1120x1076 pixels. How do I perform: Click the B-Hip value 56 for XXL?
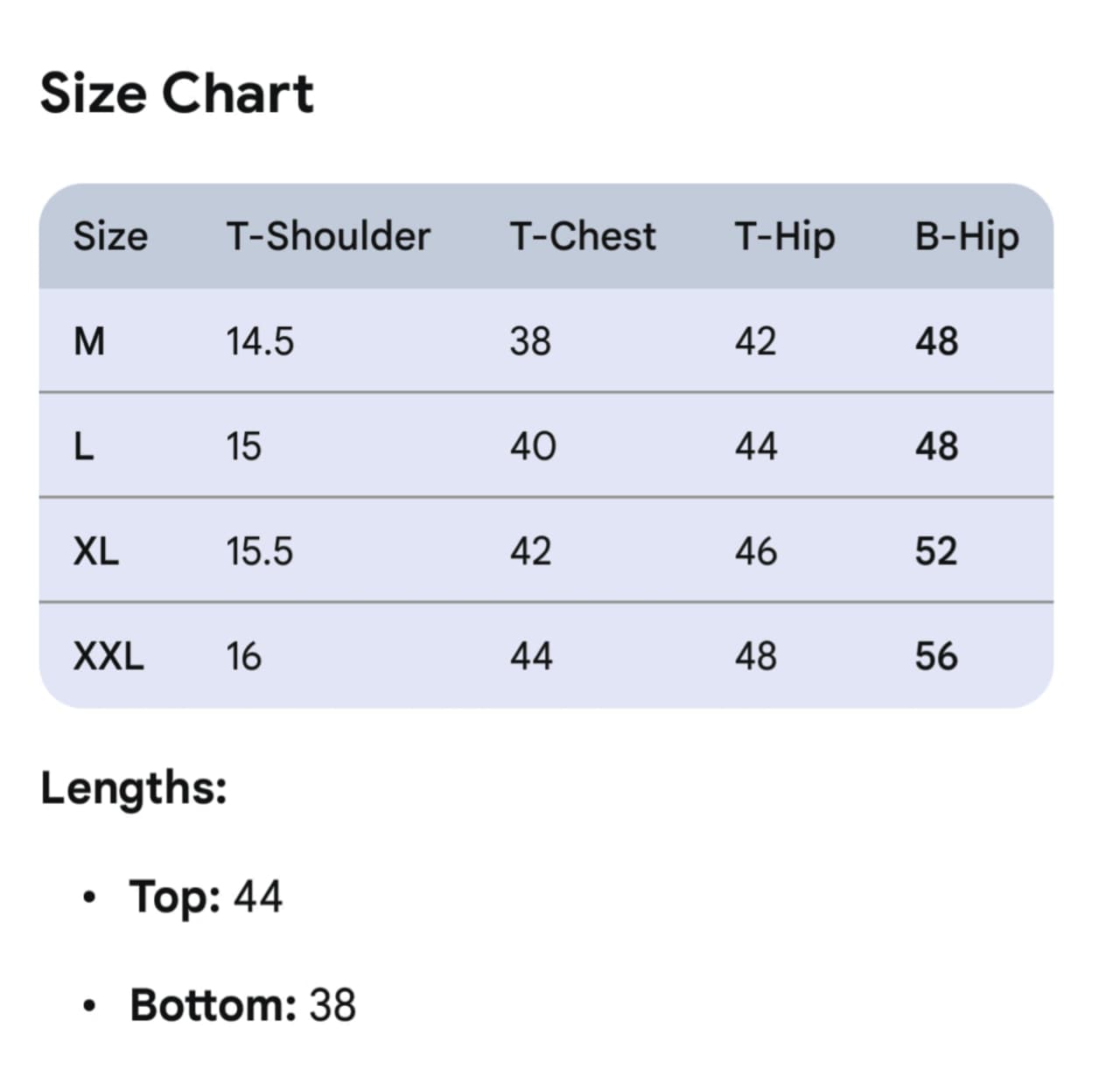click(936, 656)
